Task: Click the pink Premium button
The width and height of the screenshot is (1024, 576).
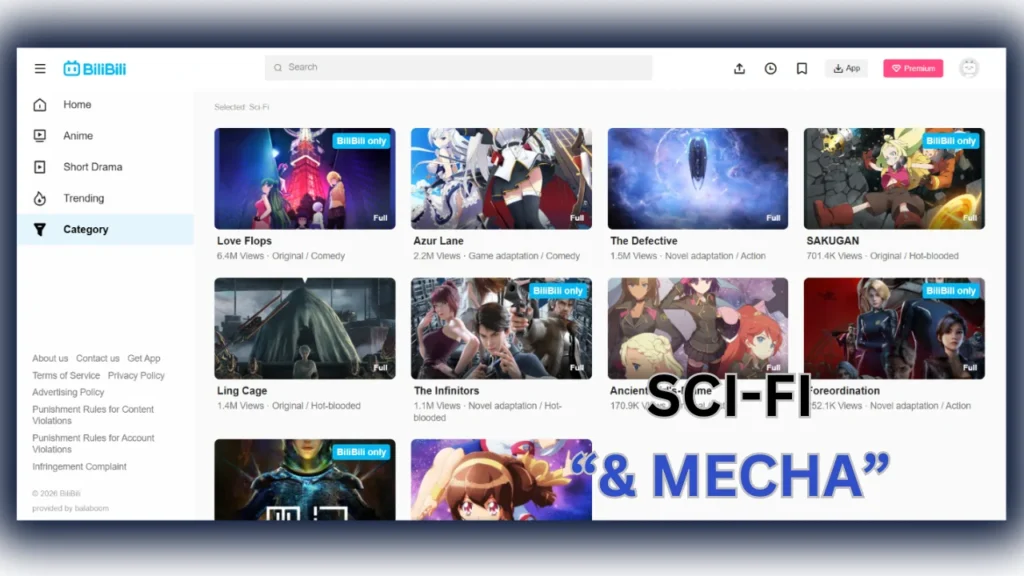Action: coord(911,68)
